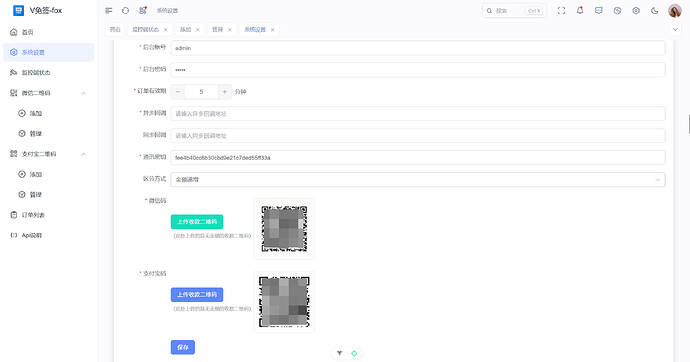Click the green upload WeChat QR button
This screenshot has width=690, height=362.
coord(197,222)
